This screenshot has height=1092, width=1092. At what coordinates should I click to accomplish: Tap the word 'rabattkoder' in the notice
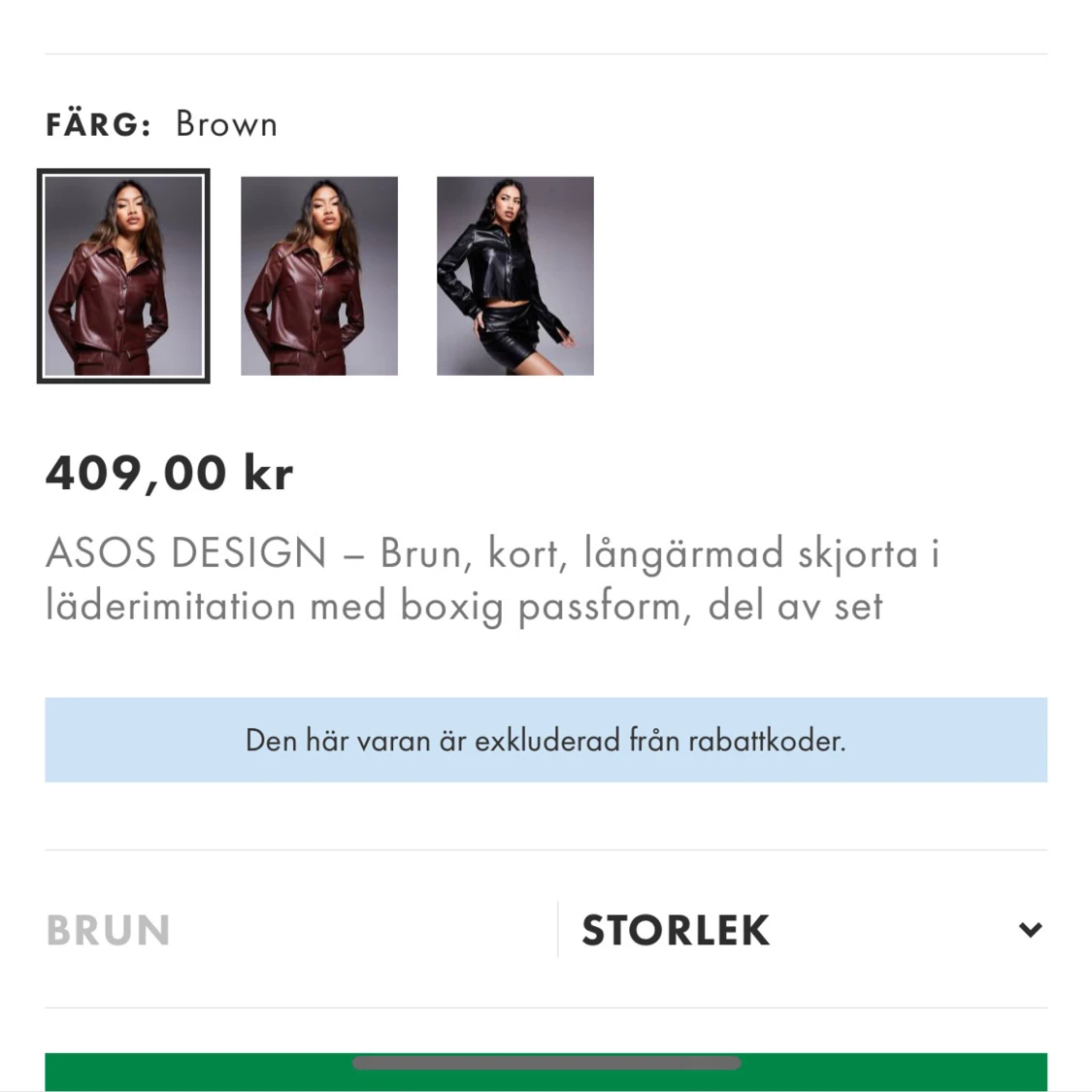(767, 741)
